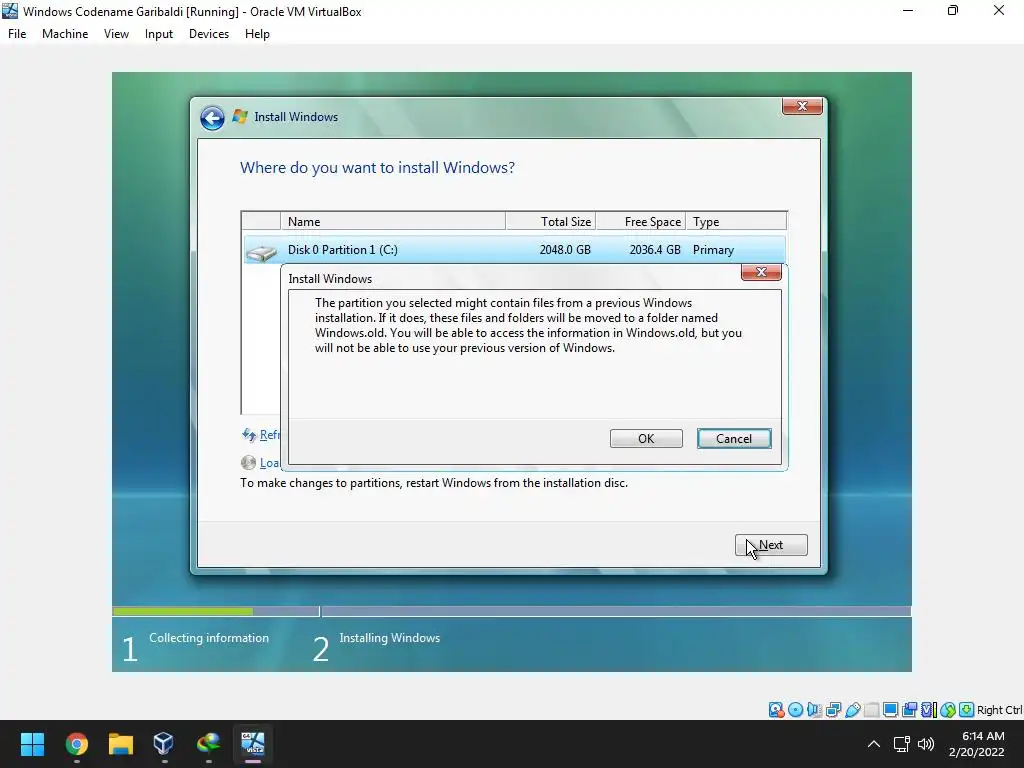
Task: Open VirtualBox recording indicator
Action: [909, 710]
